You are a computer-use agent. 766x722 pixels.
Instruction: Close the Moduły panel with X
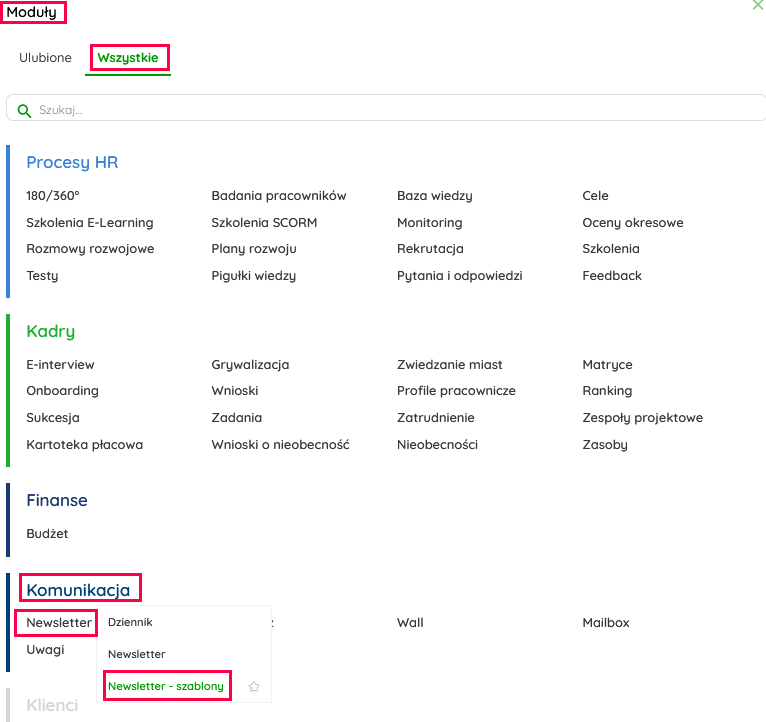(x=757, y=6)
